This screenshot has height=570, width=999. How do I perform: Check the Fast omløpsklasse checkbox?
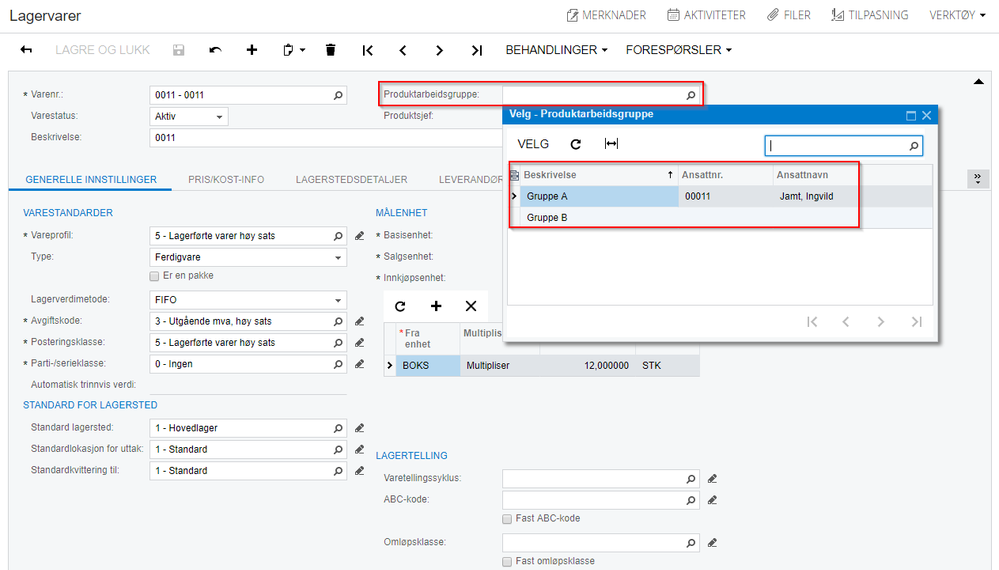tap(507, 562)
